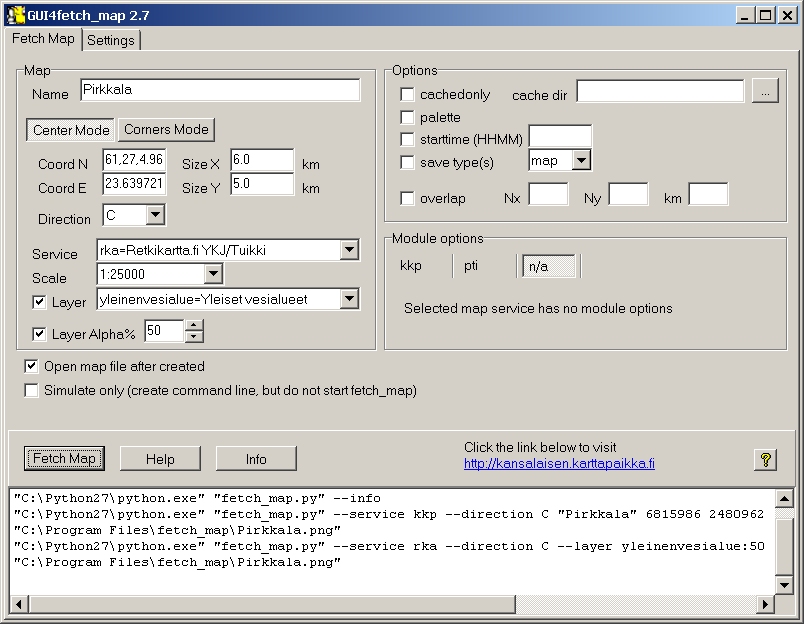Enable the overlap option
Screen dimensions: 804x624
(405, 198)
